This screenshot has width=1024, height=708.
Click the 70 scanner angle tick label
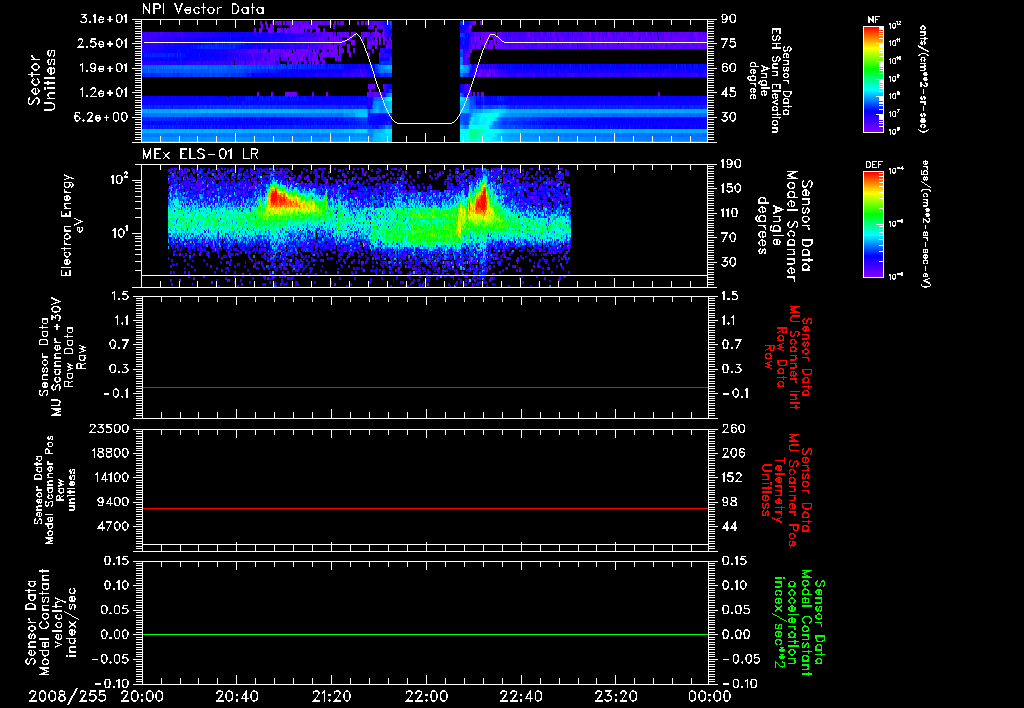[x=729, y=238]
